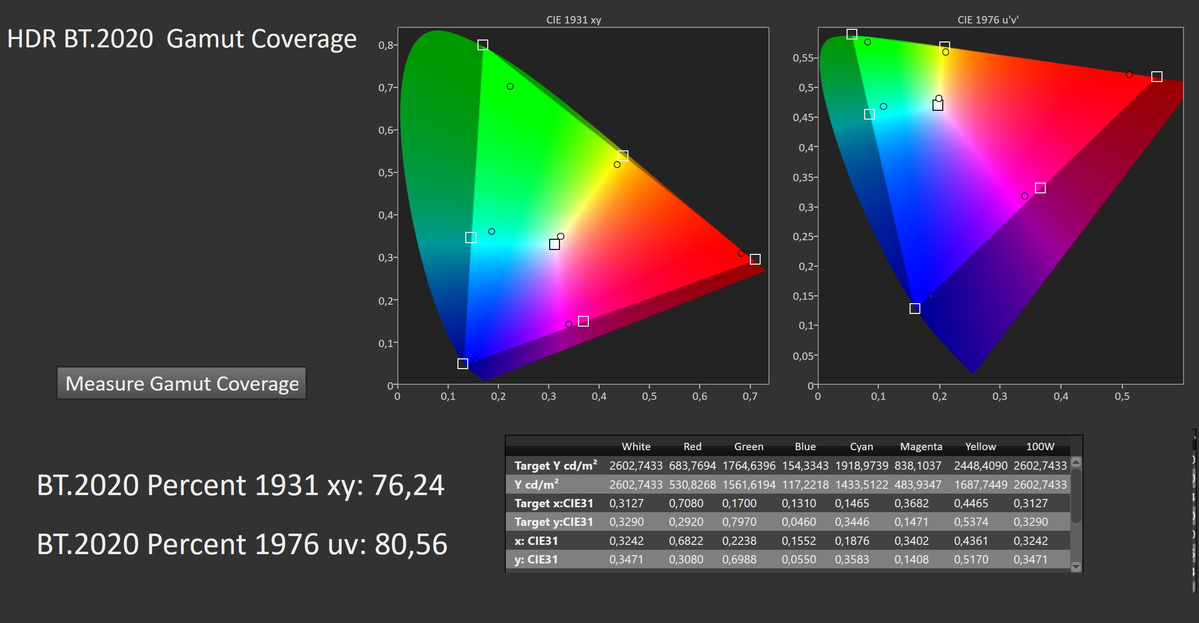Image resolution: width=1199 pixels, height=623 pixels.
Task: Click the Measure Gamut Coverage button
Action: pos(181,383)
